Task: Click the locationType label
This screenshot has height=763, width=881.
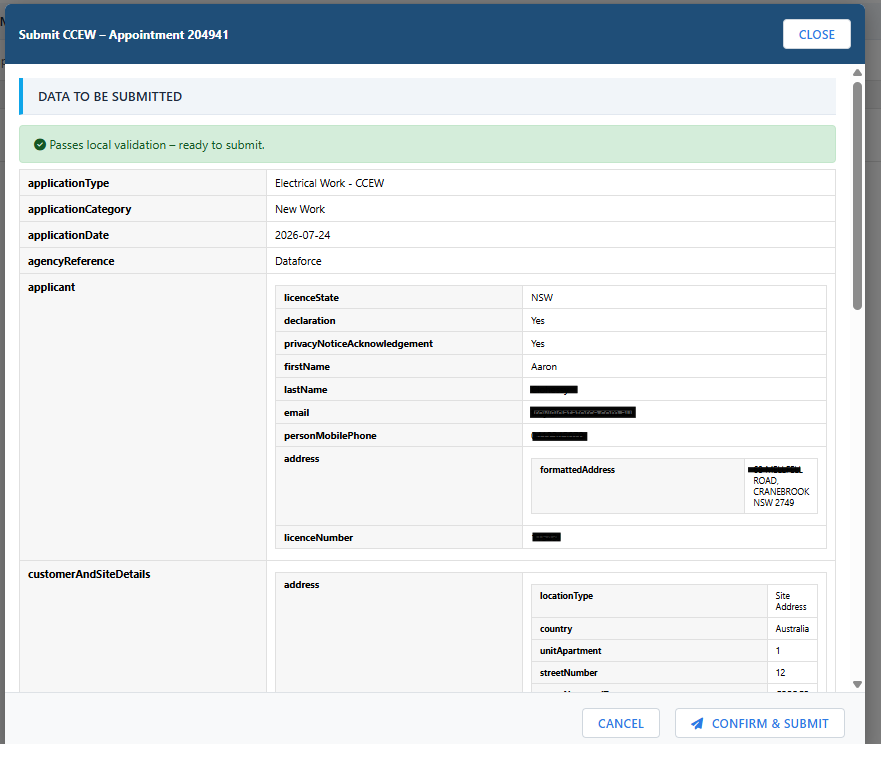Action: (566, 596)
